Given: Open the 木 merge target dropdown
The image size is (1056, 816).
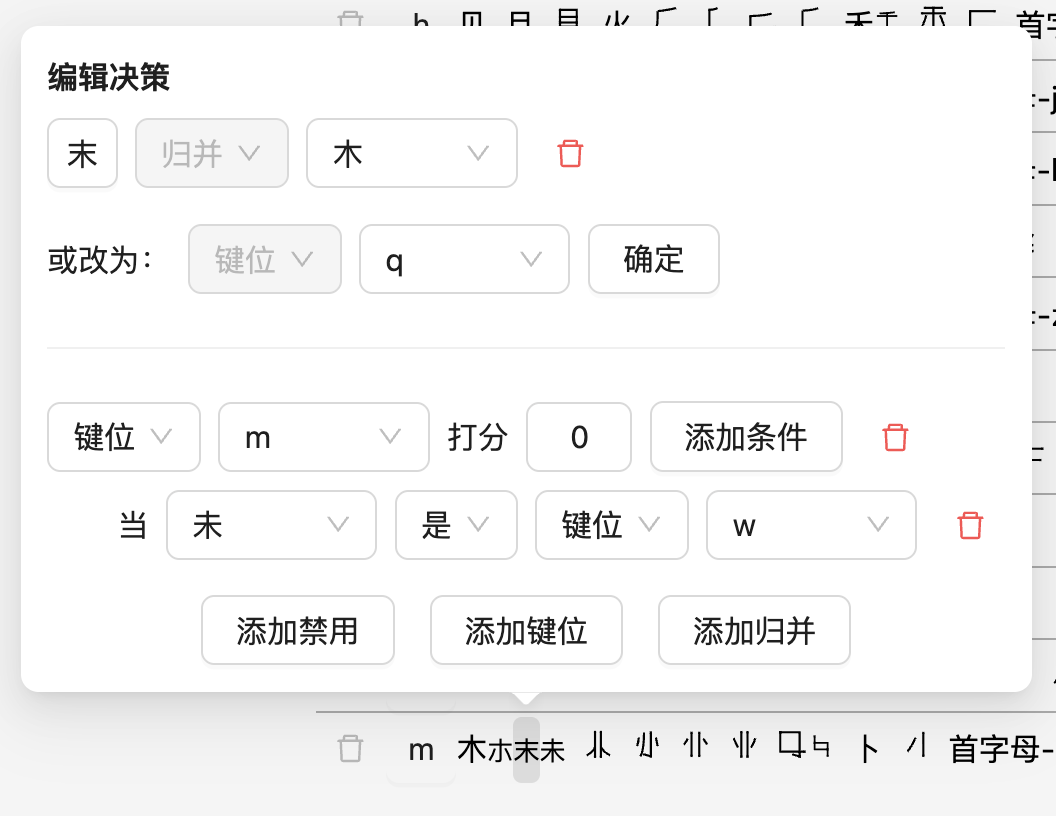Looking at the screenshot, I should 411,153.
